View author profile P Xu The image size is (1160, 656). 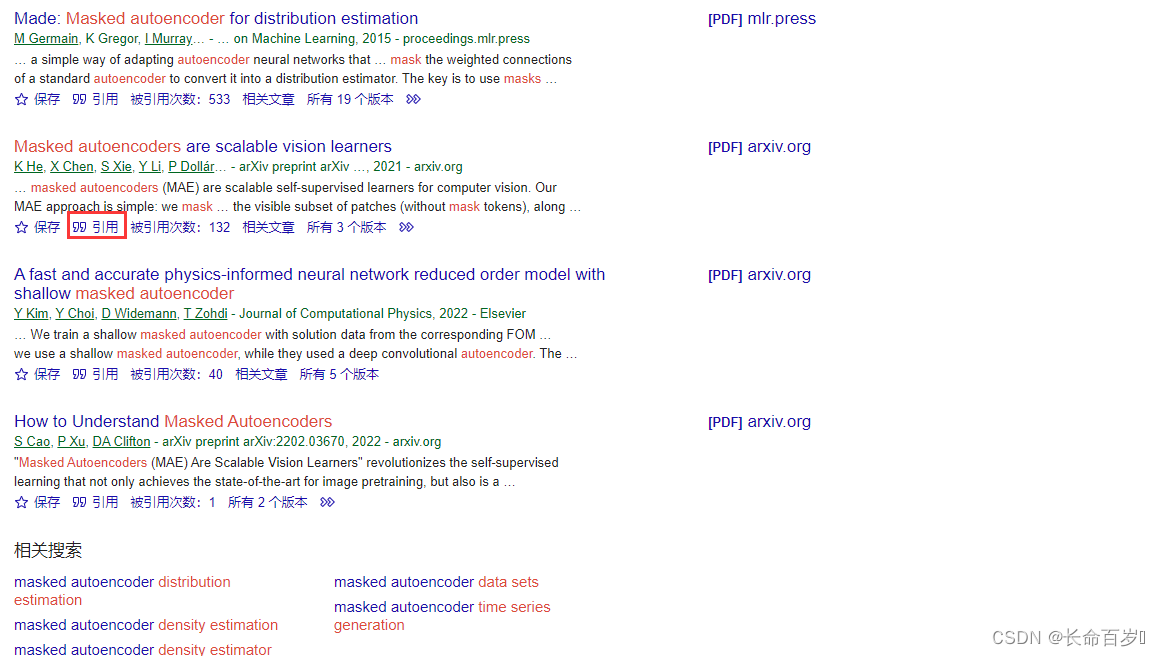(72, 442)
